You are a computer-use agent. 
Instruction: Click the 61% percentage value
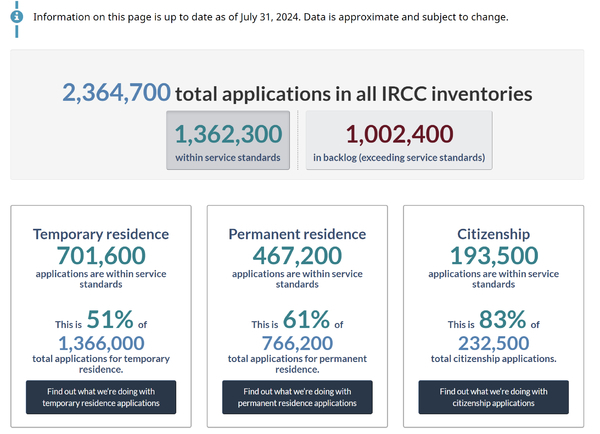(306, 319)
